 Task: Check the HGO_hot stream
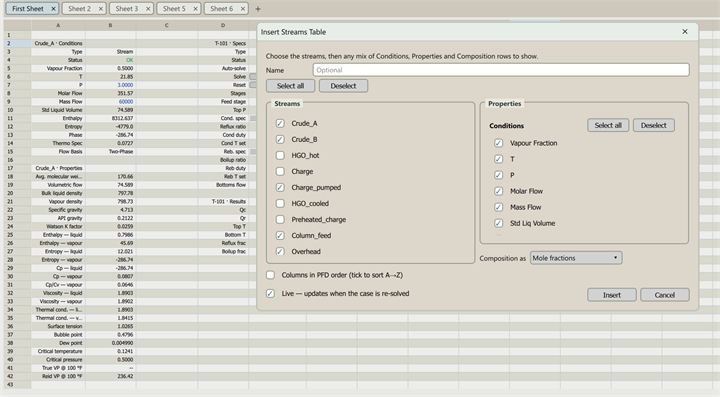pyautogui.click(x=280, y=156)
